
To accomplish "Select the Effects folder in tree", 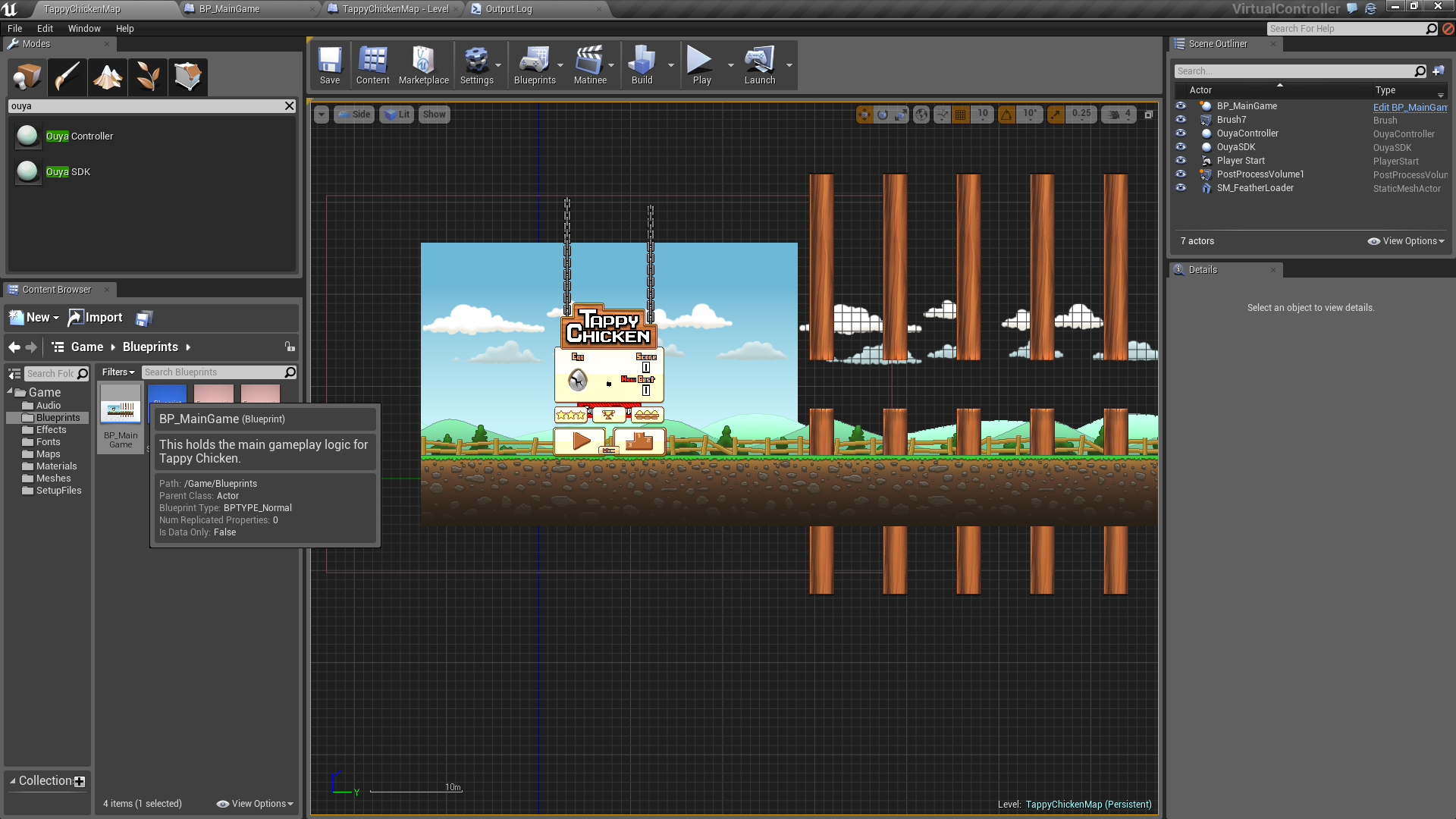I will [x=51, y=430].
